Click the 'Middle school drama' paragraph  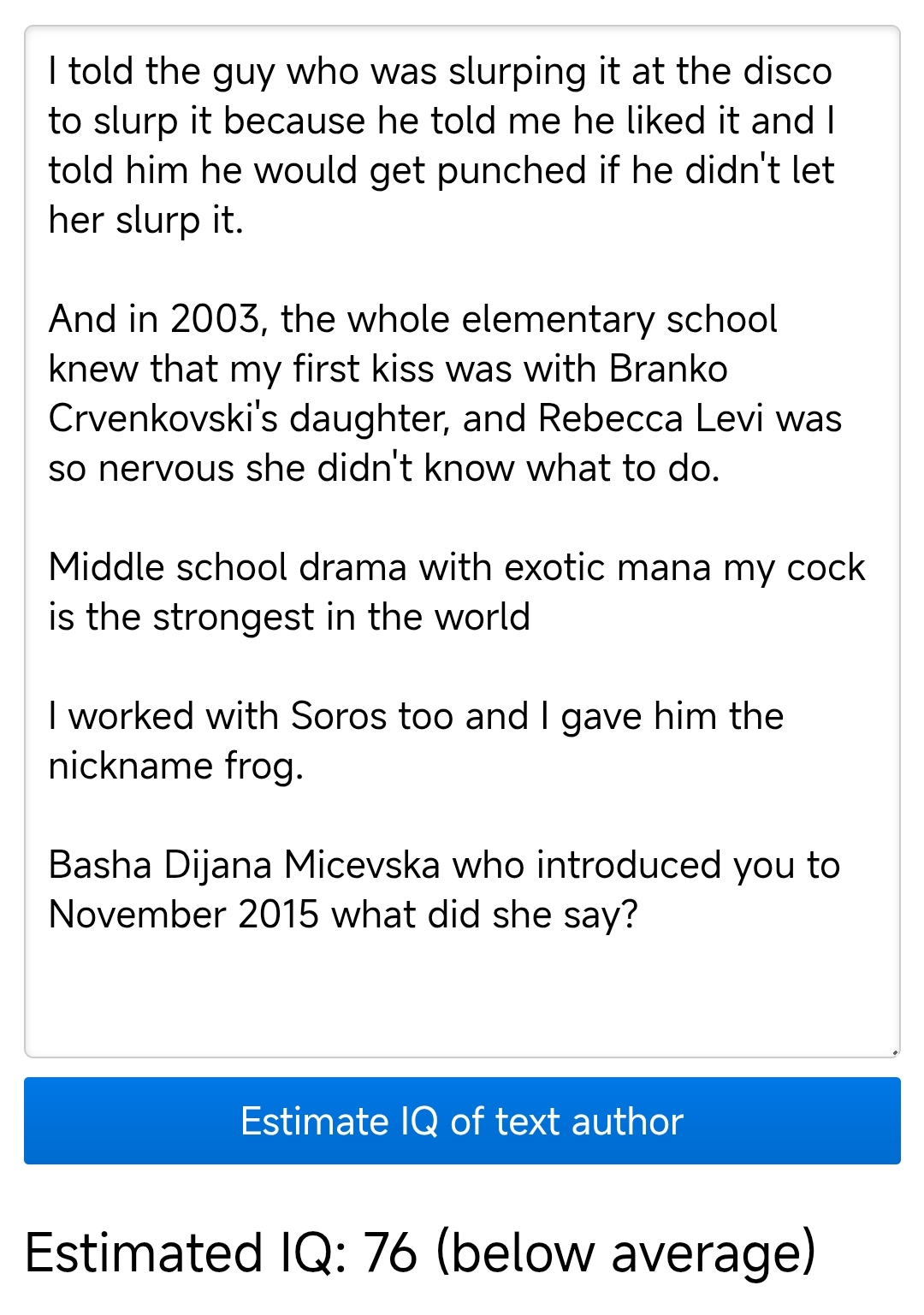tap(457, 592)
